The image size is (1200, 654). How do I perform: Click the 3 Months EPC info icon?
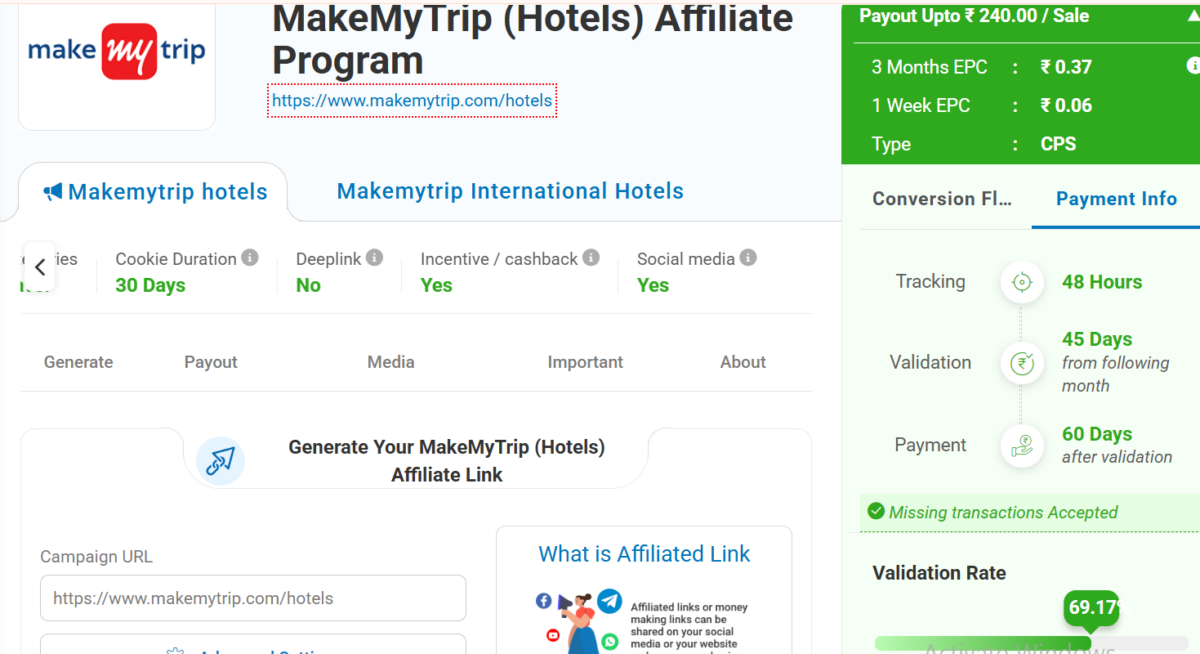point(1192,66)
